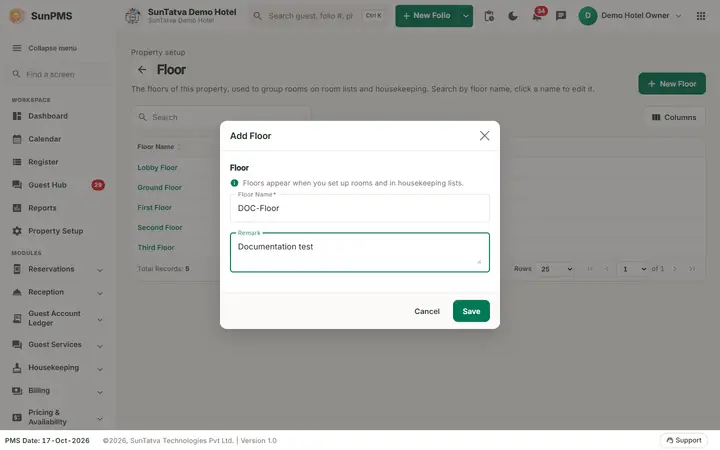
Task: Open Calendar from the sidebar
Action: point(45,139)
